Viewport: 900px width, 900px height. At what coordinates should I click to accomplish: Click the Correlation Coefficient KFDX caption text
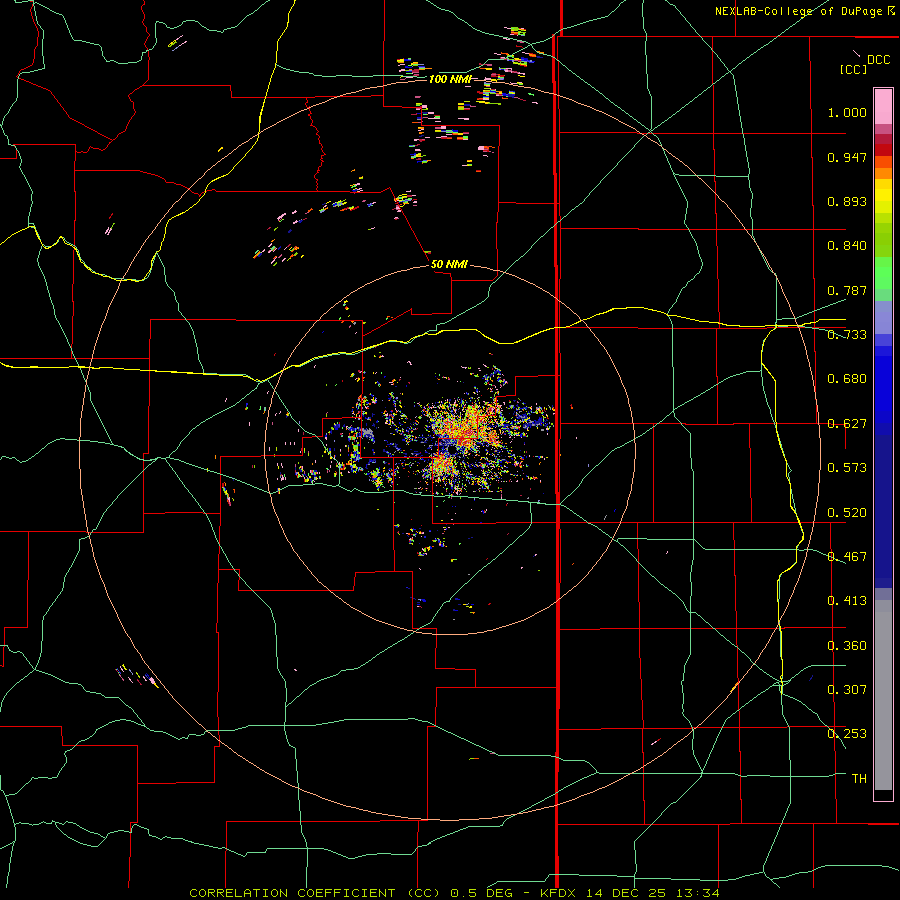coord(454,893)
